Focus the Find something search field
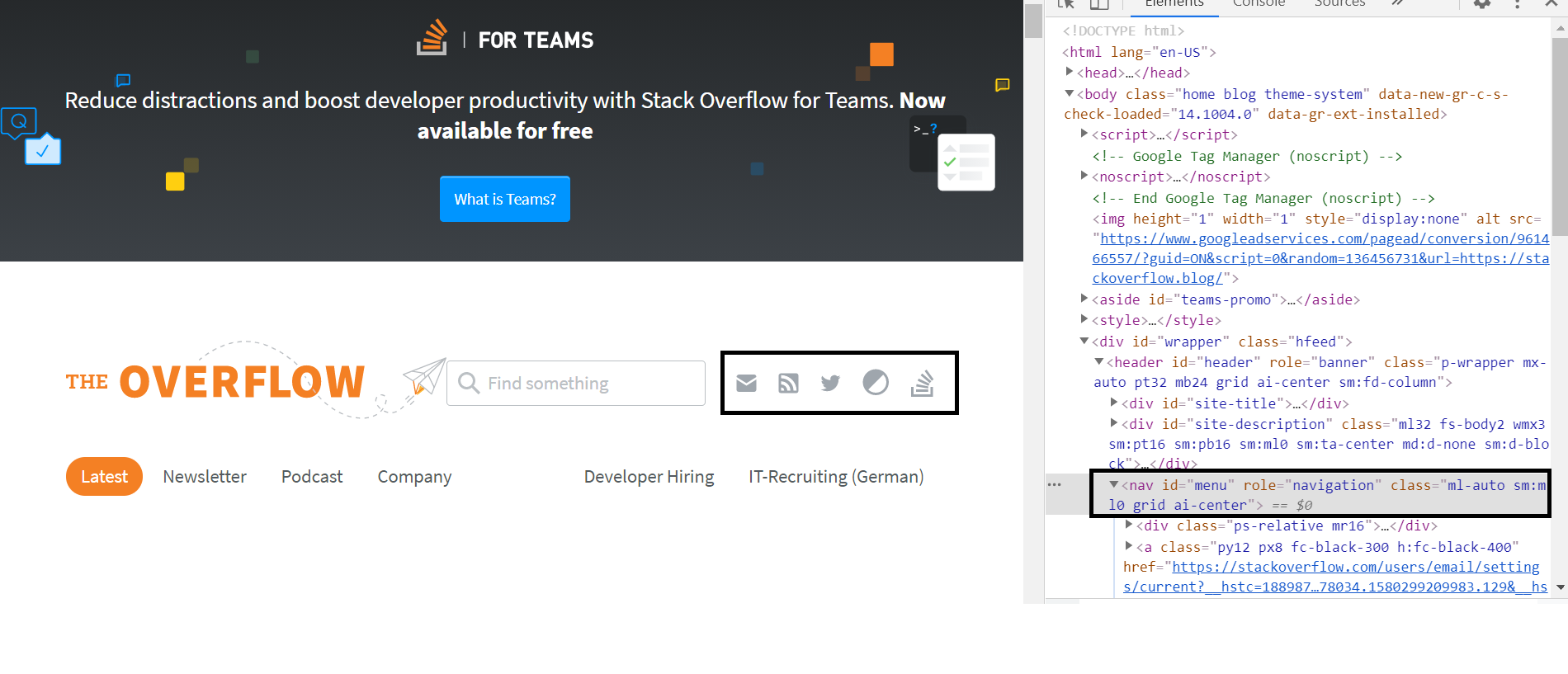Image resolution: width=1568 pixels, height=674 pixels. pos(576,383)
